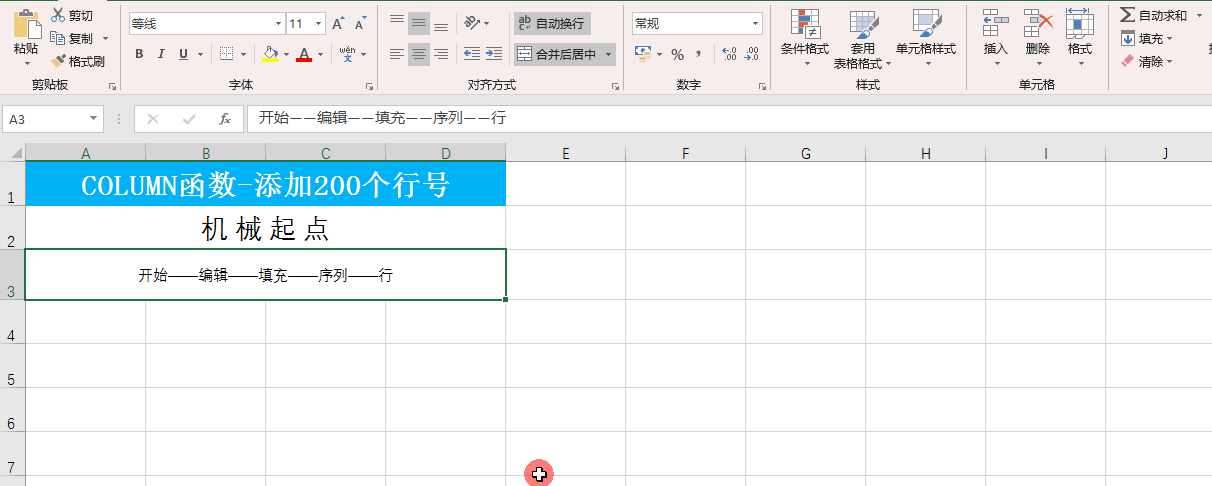Screen dimensions: 1212x486
Task: Open the AutoSum dropdown arrow
Action: (x=1199, y=15)
